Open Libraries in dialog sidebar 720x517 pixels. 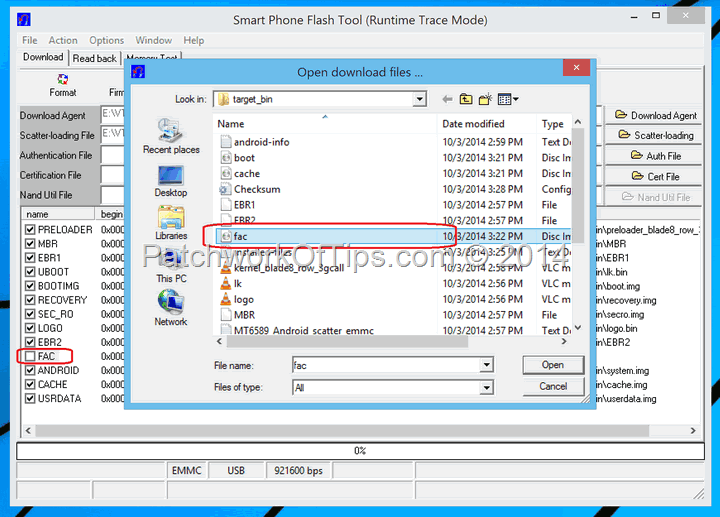(171, 223)
